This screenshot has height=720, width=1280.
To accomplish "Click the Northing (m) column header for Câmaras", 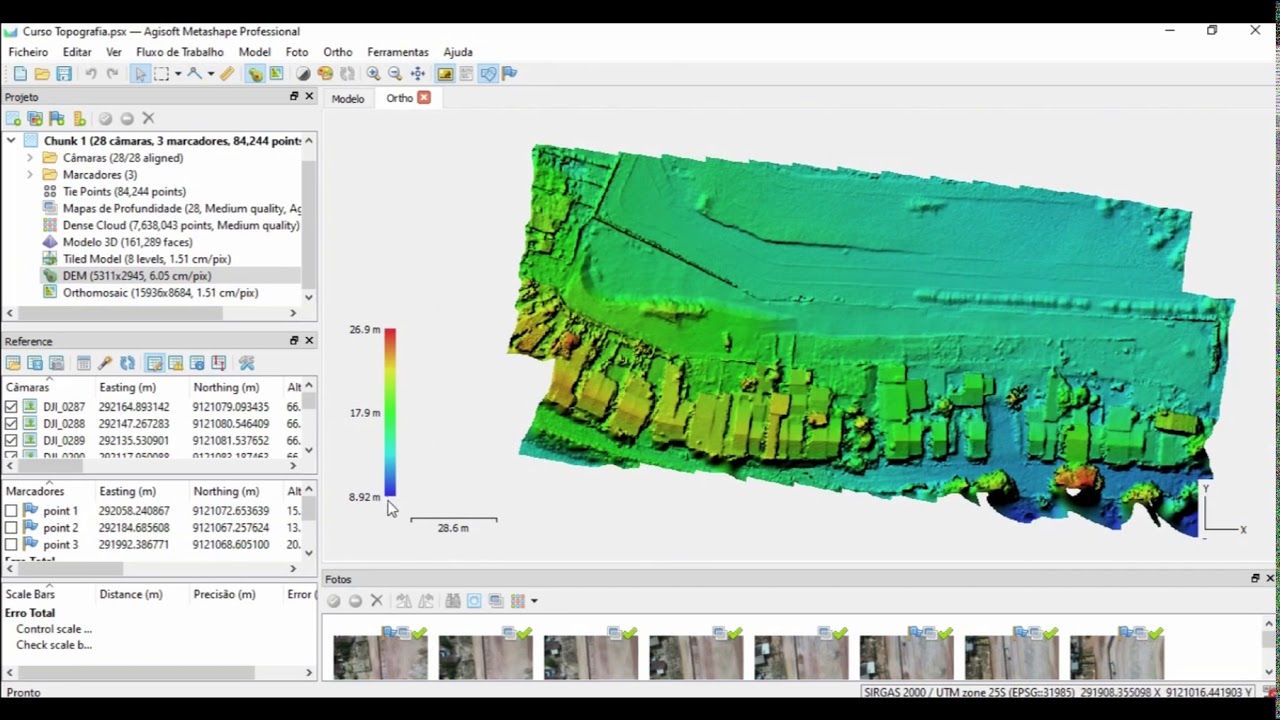I will [226, 387].
